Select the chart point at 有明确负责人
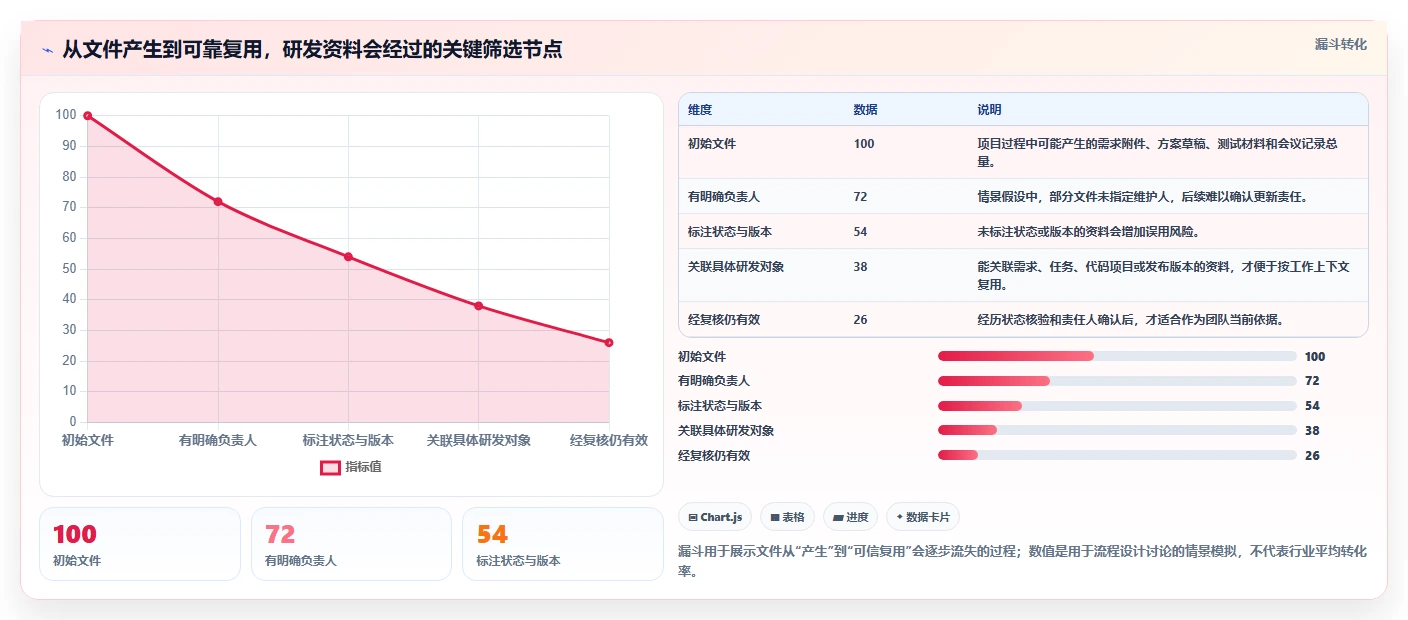 click(x=218, y=202)
